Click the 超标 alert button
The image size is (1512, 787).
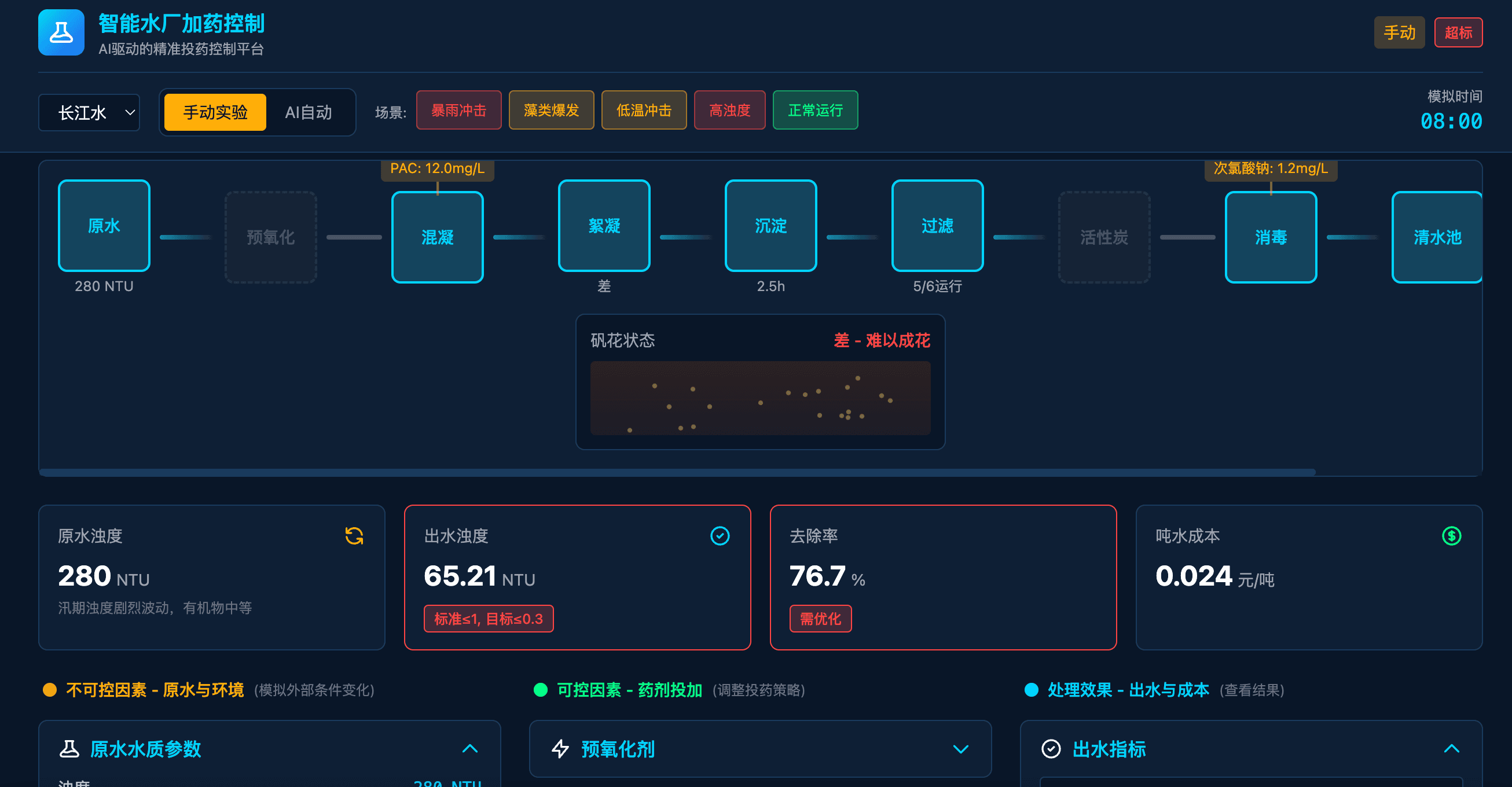pos(1459,32)
